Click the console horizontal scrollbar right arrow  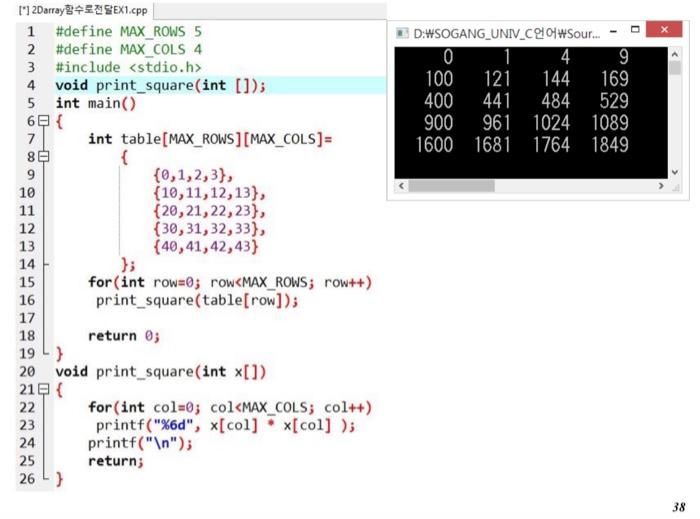pyautogui.click(x=661, y=186)
